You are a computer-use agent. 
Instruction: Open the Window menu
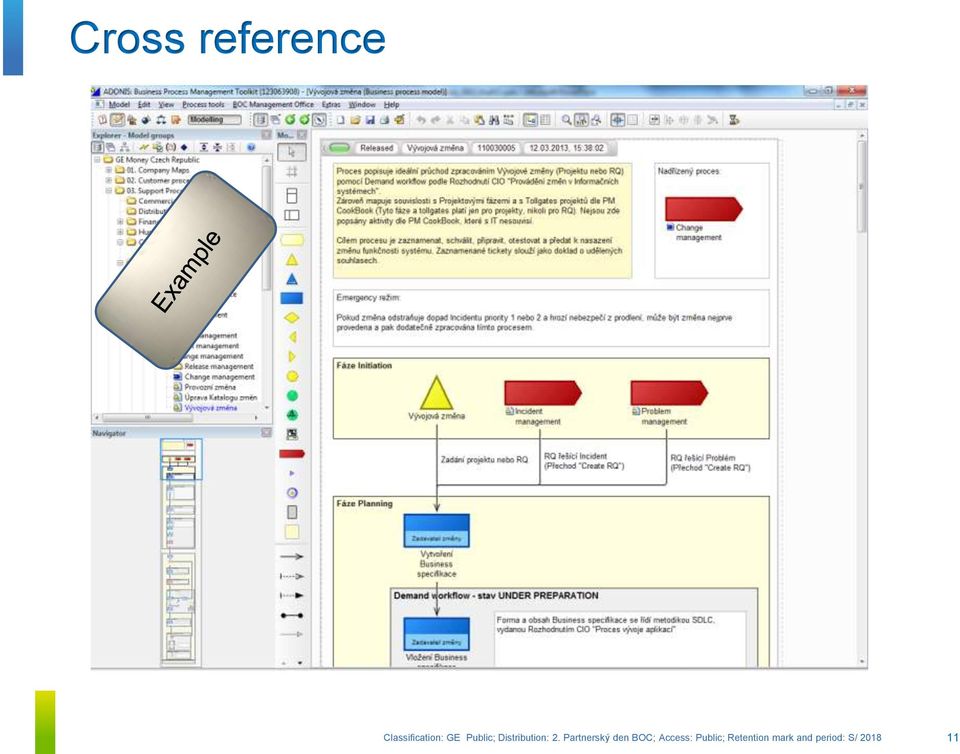coord(362,105)
